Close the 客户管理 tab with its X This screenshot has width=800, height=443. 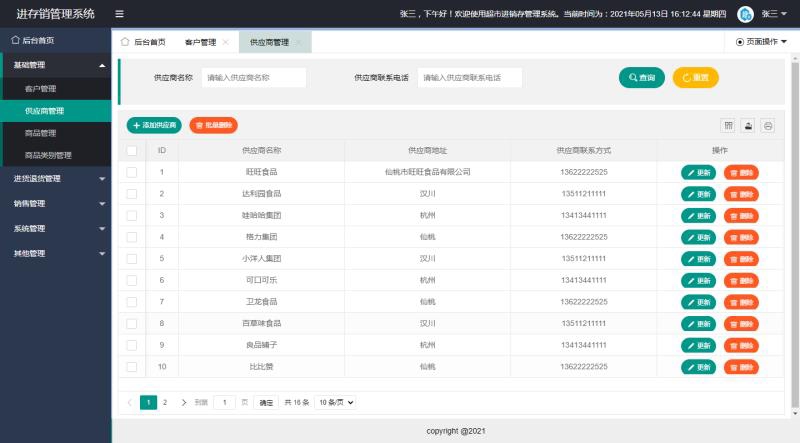(x=225, y=42)
